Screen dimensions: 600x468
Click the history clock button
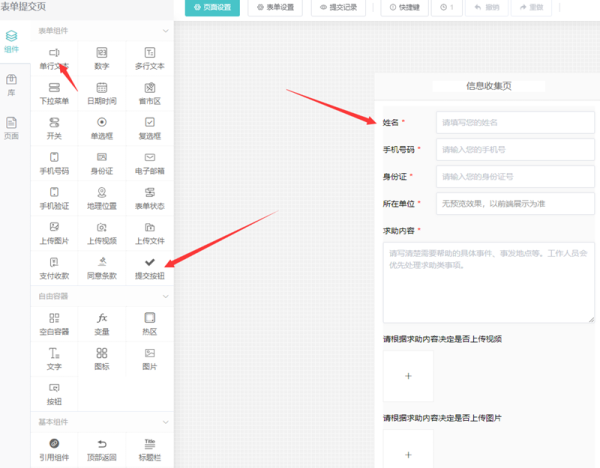point(447,7)
